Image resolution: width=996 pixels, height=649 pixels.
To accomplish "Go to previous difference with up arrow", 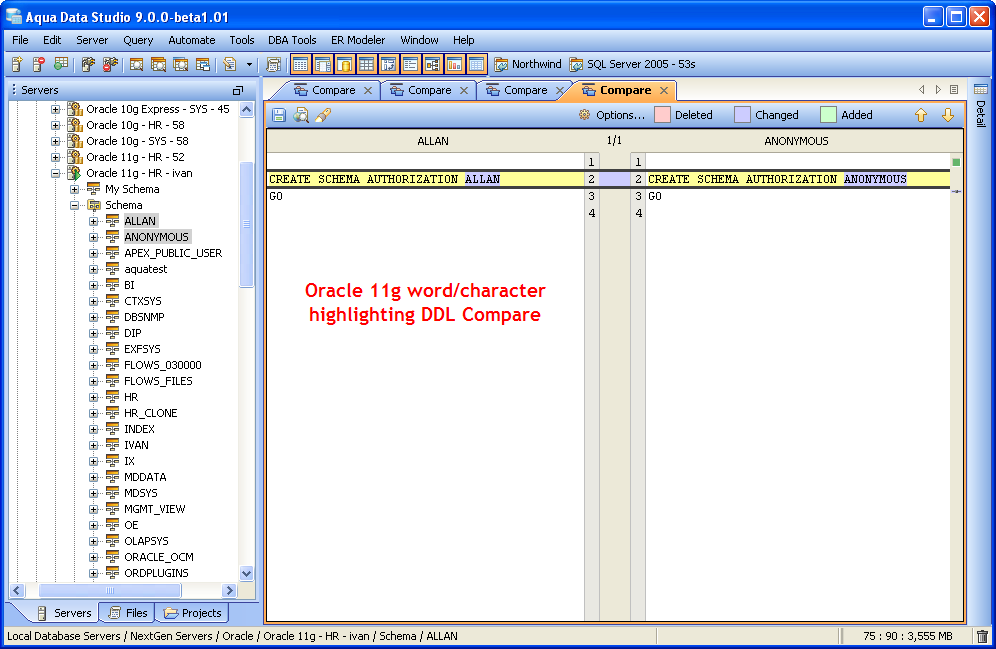I will coord(921,115).
